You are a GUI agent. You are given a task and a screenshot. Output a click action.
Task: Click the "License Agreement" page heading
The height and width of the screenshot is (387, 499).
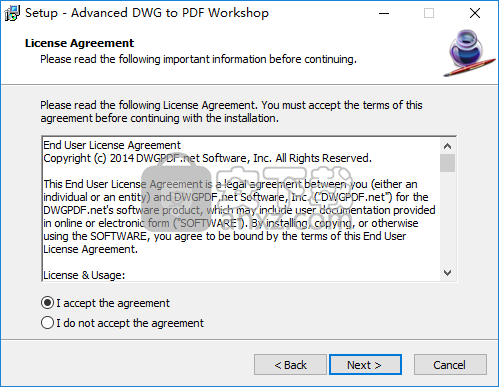pos(79,43)
